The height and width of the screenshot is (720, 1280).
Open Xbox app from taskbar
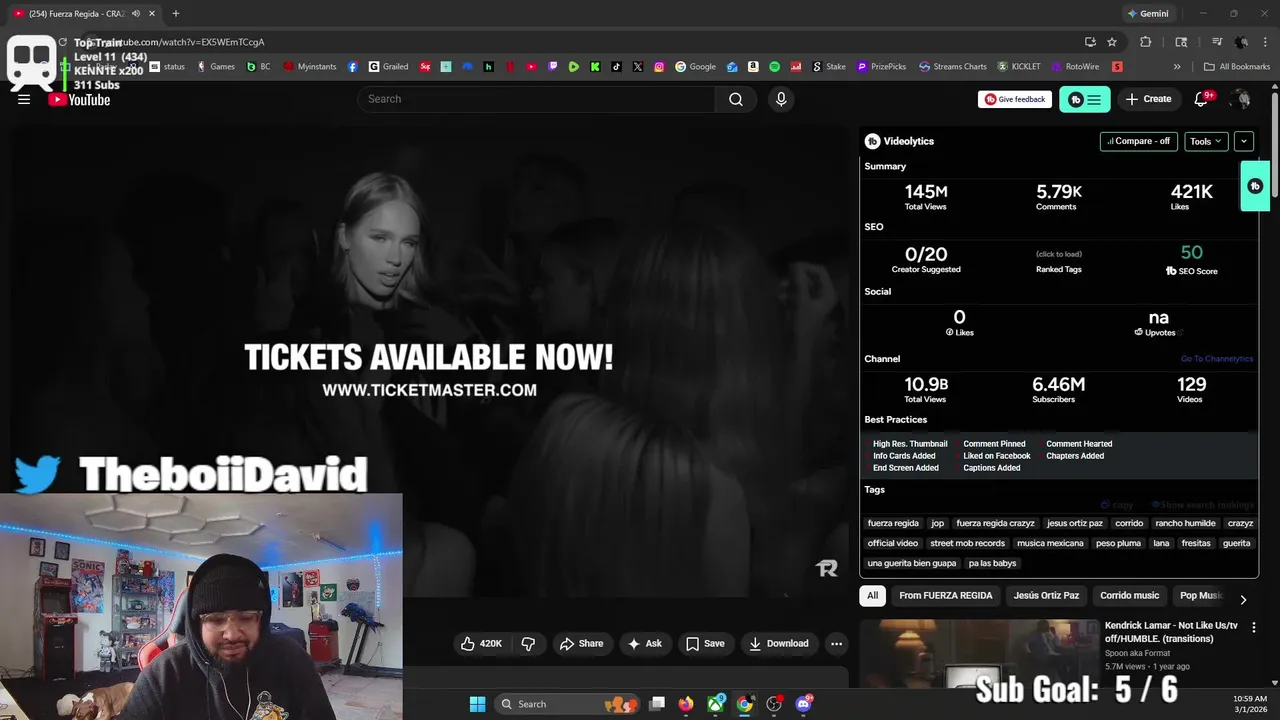click(716, 704)
